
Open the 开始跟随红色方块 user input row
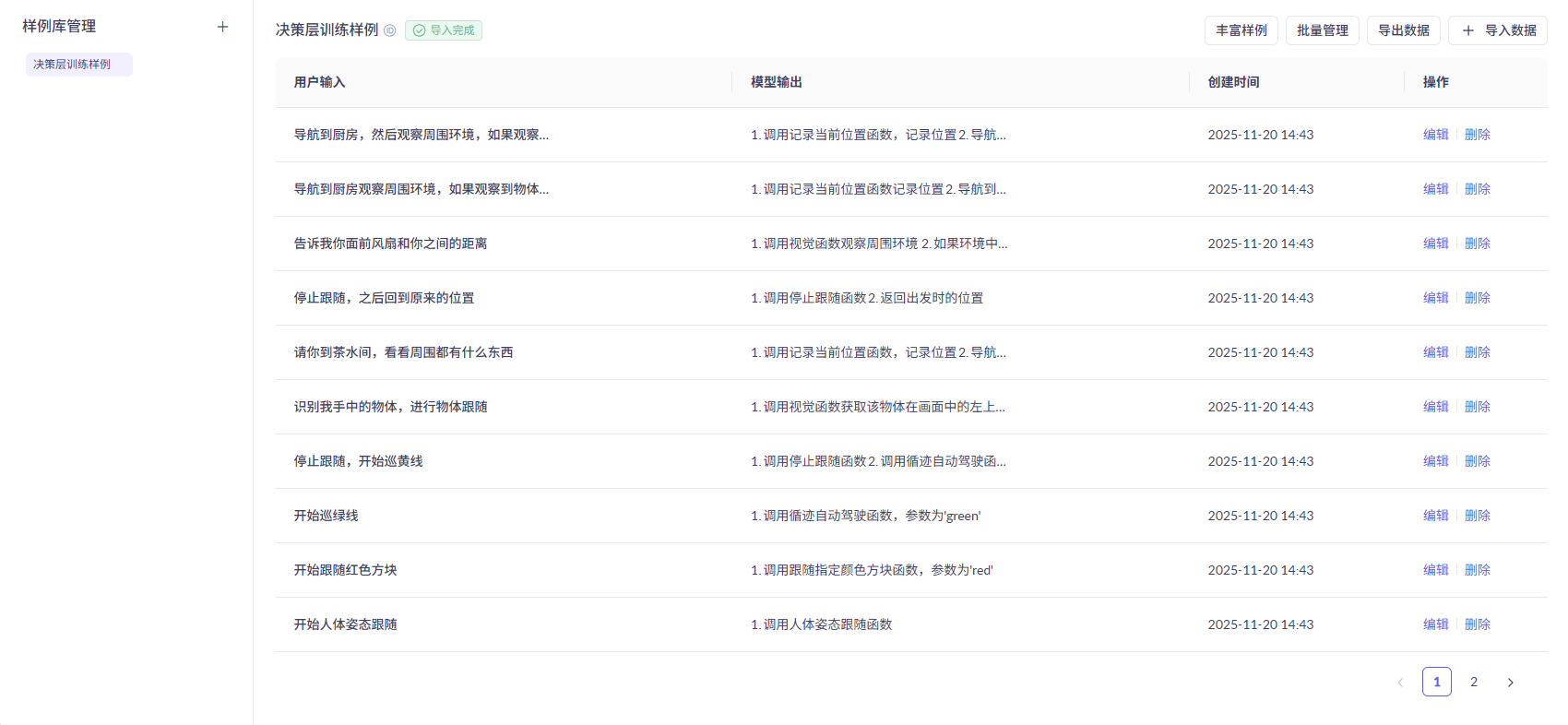click(x=345, y=570)
